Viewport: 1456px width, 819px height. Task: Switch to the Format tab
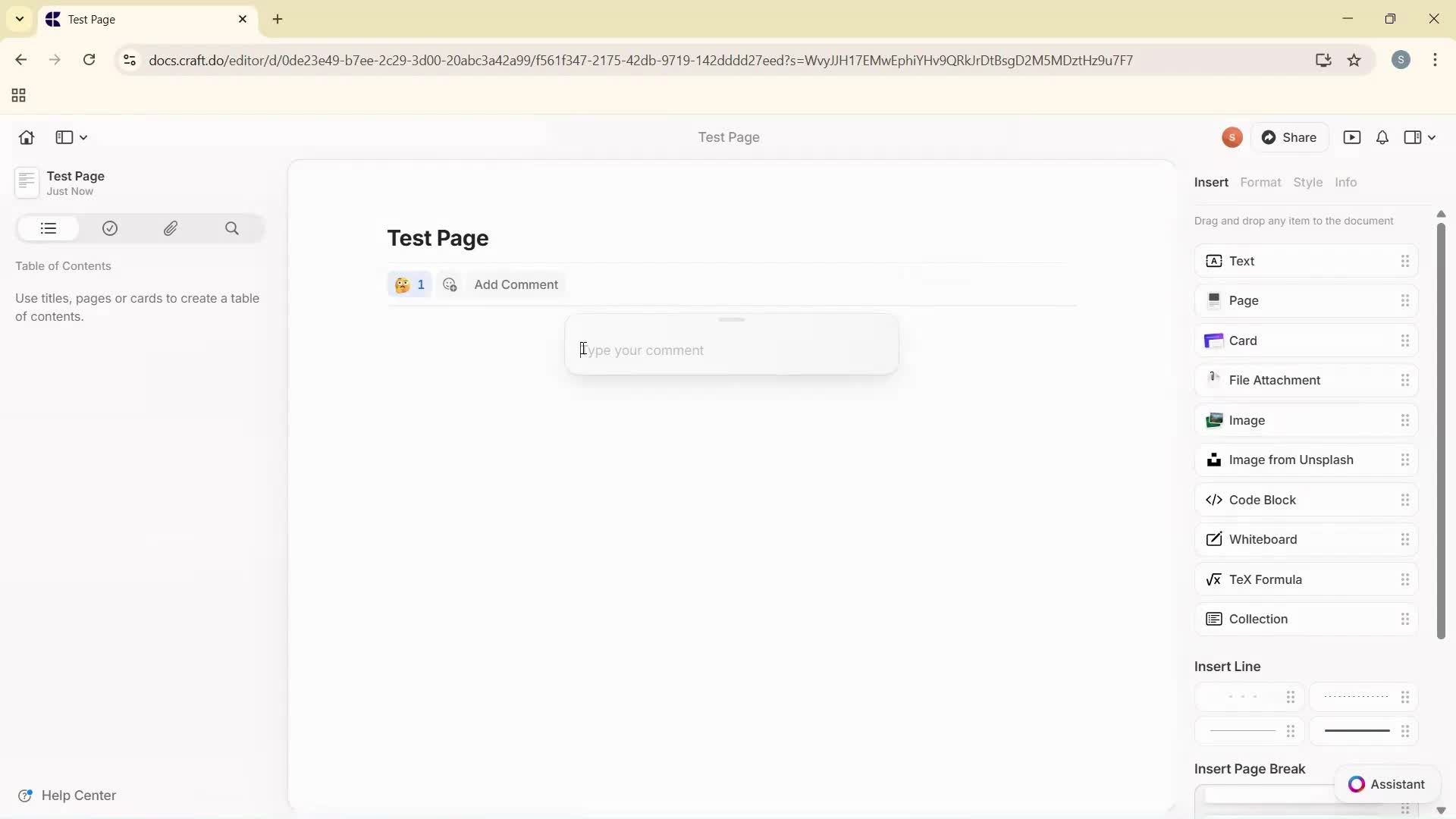(x=1260, y=182)
